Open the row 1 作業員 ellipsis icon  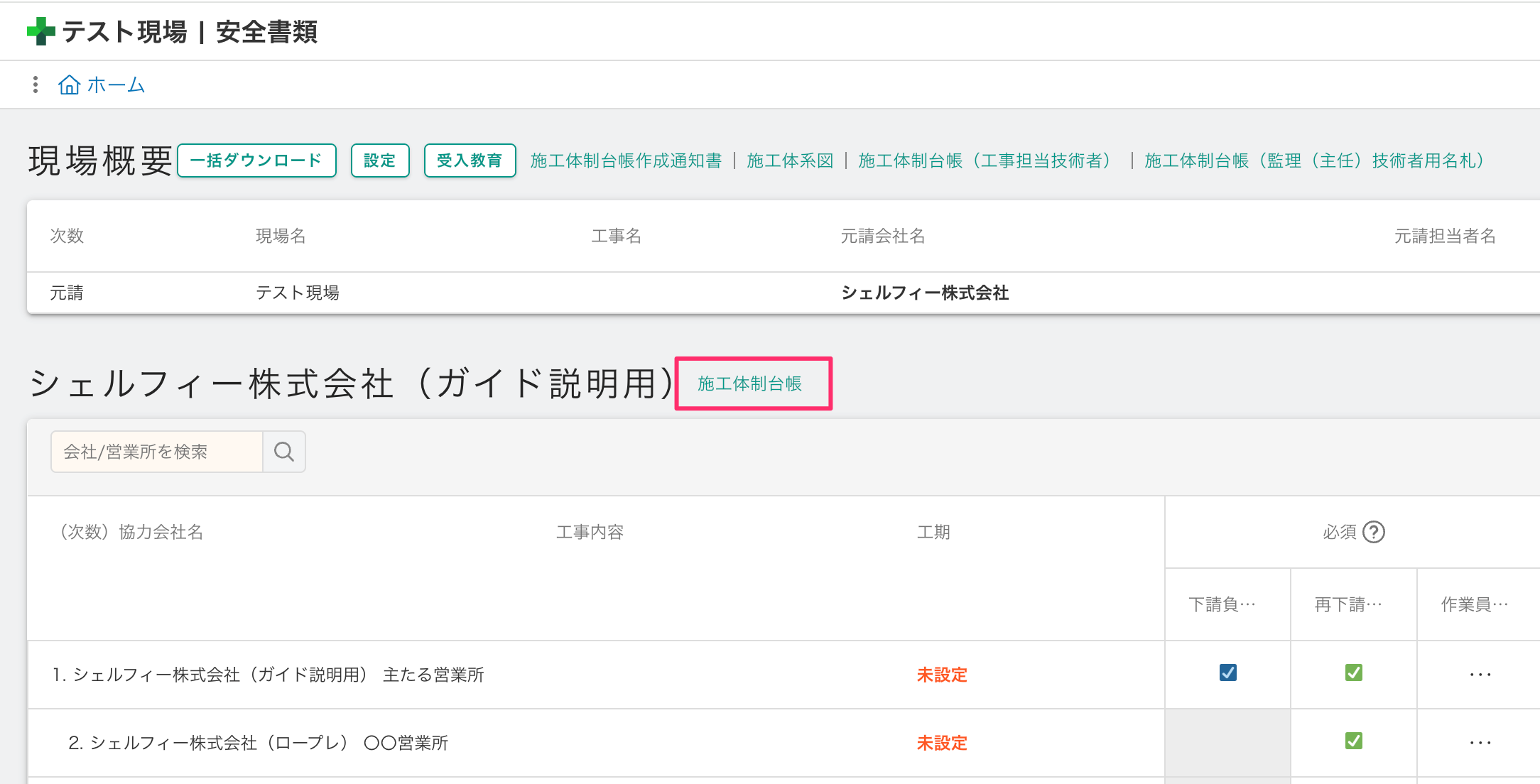(1480, 674)
